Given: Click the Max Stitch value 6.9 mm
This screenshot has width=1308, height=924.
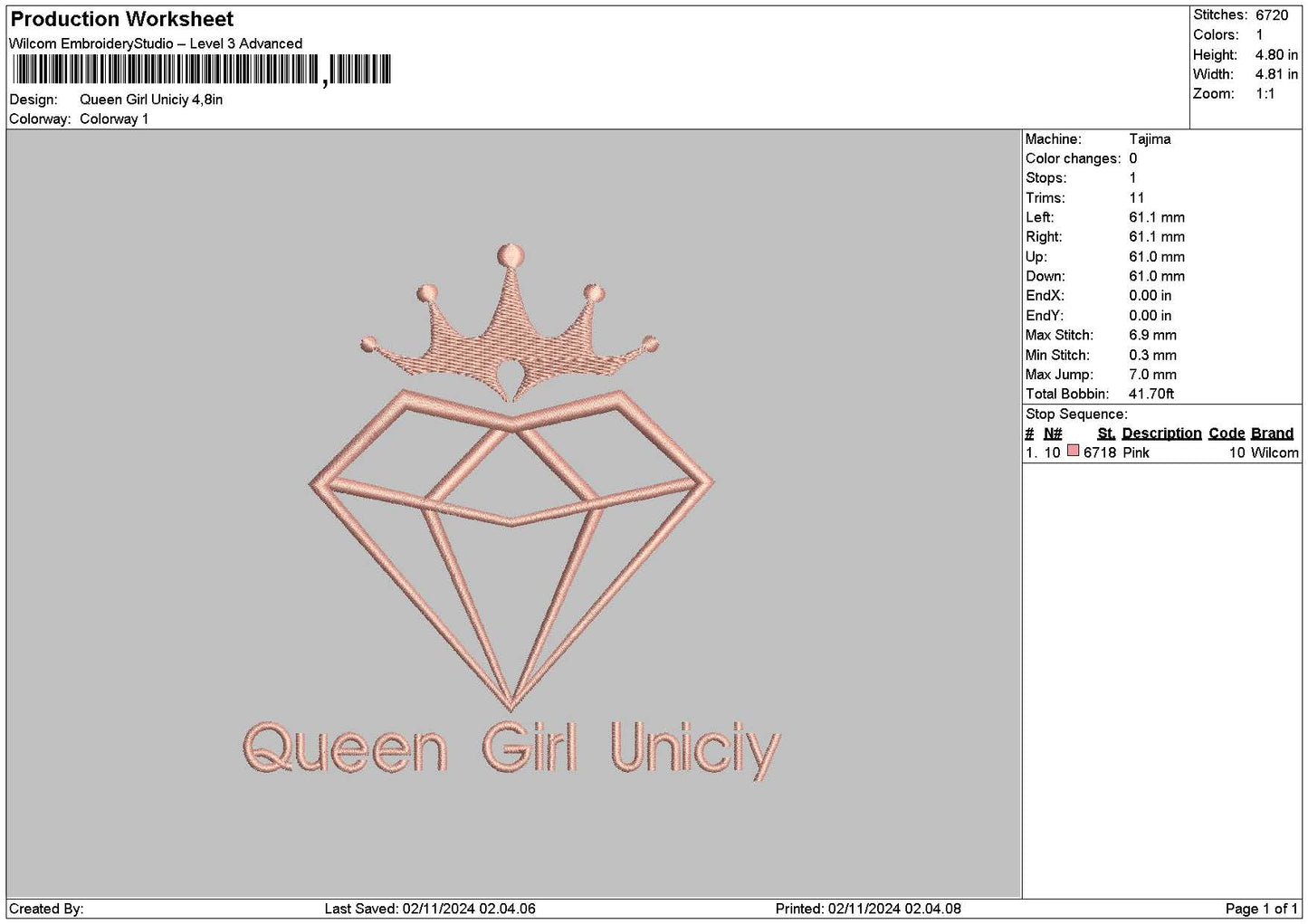Looking at the screenshot, I should point(1152,336).
